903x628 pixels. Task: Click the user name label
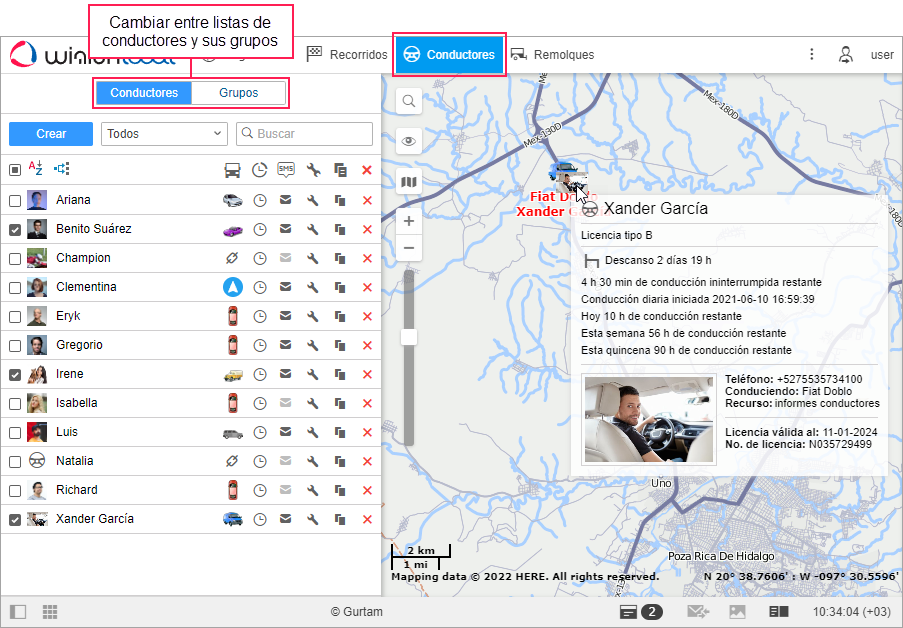(x=882, y=55)
